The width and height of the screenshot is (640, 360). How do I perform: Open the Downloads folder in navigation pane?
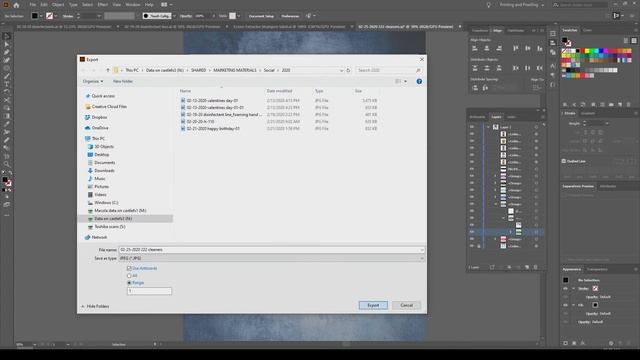[x=104, y=171]
